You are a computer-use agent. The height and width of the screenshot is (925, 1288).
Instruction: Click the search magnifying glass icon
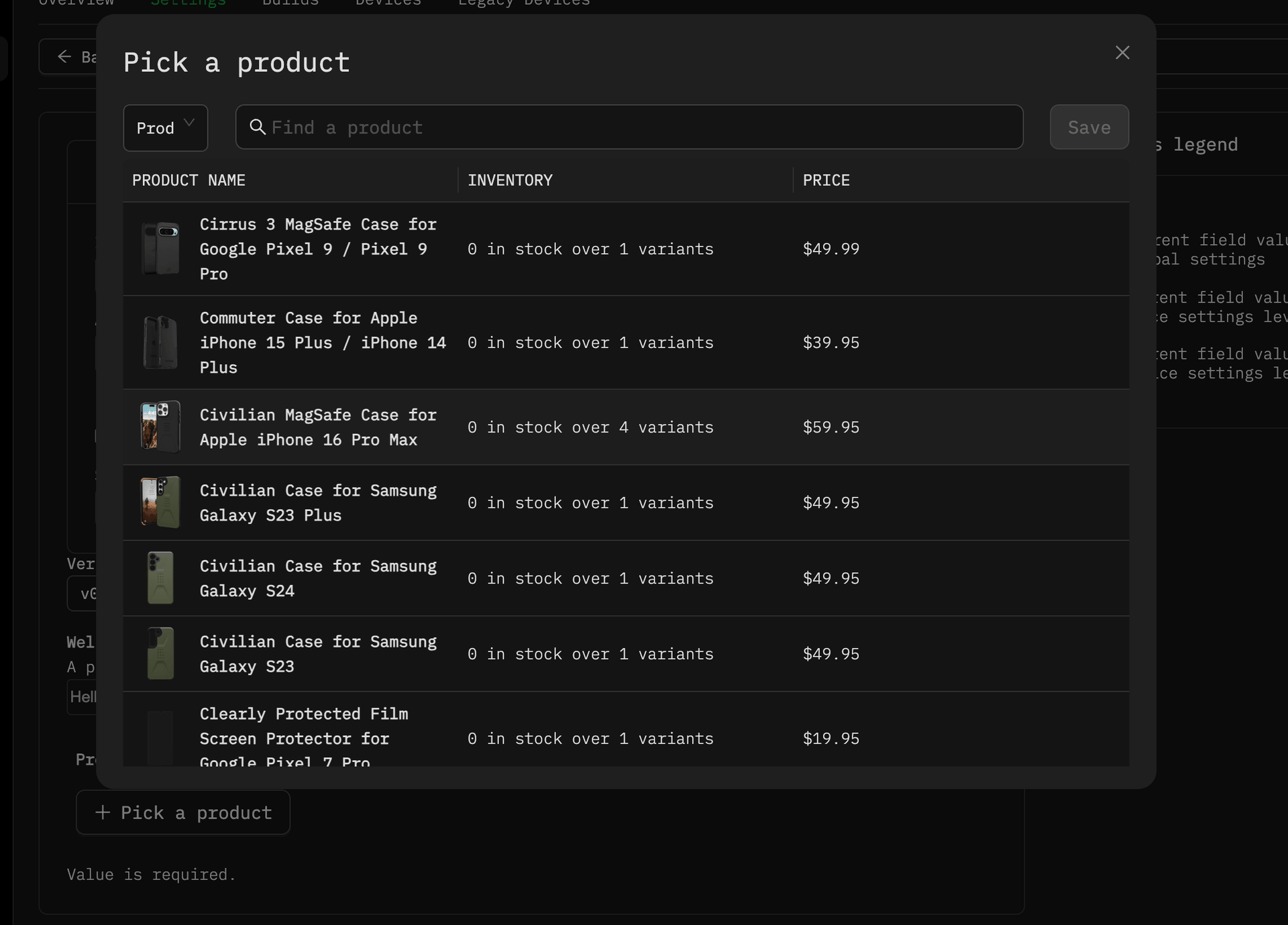(258, 127)
